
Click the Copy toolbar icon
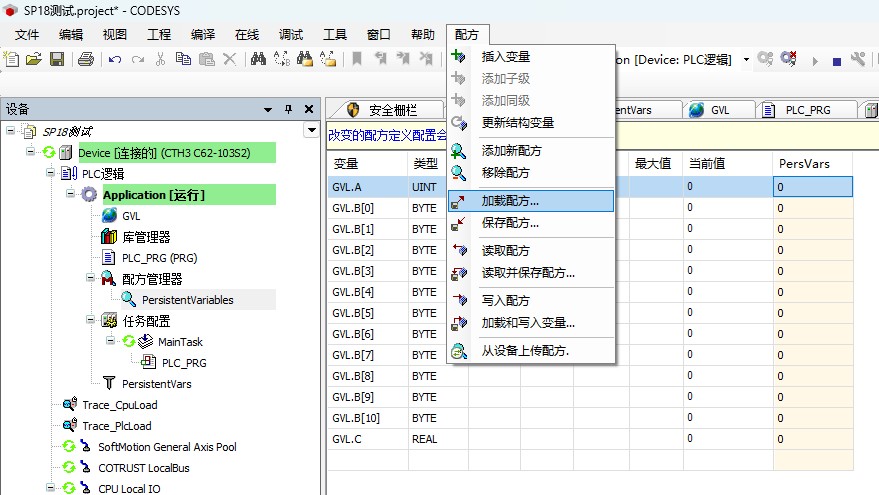pos(183,59)
